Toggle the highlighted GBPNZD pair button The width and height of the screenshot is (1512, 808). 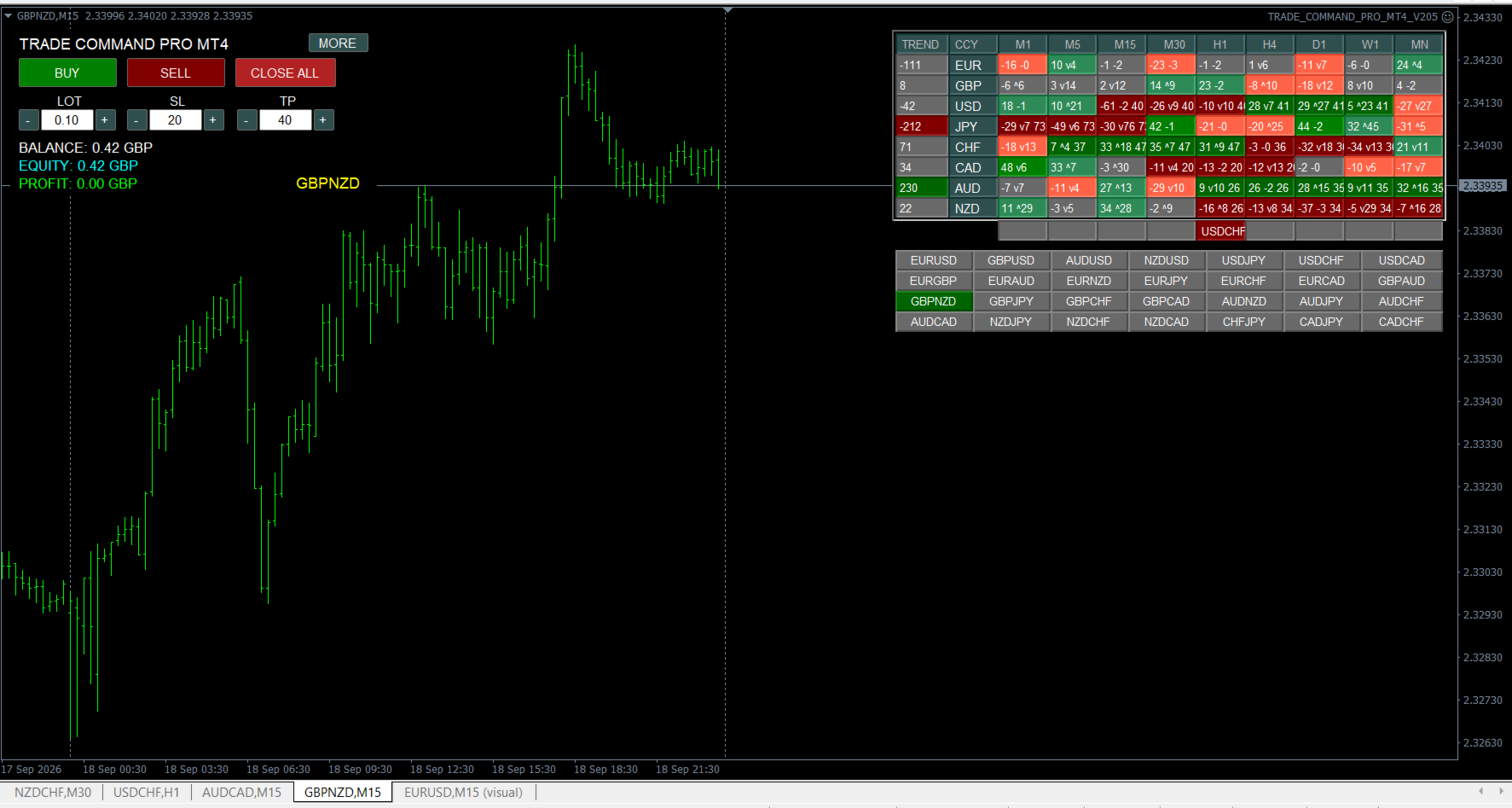(x=934, y=301)
